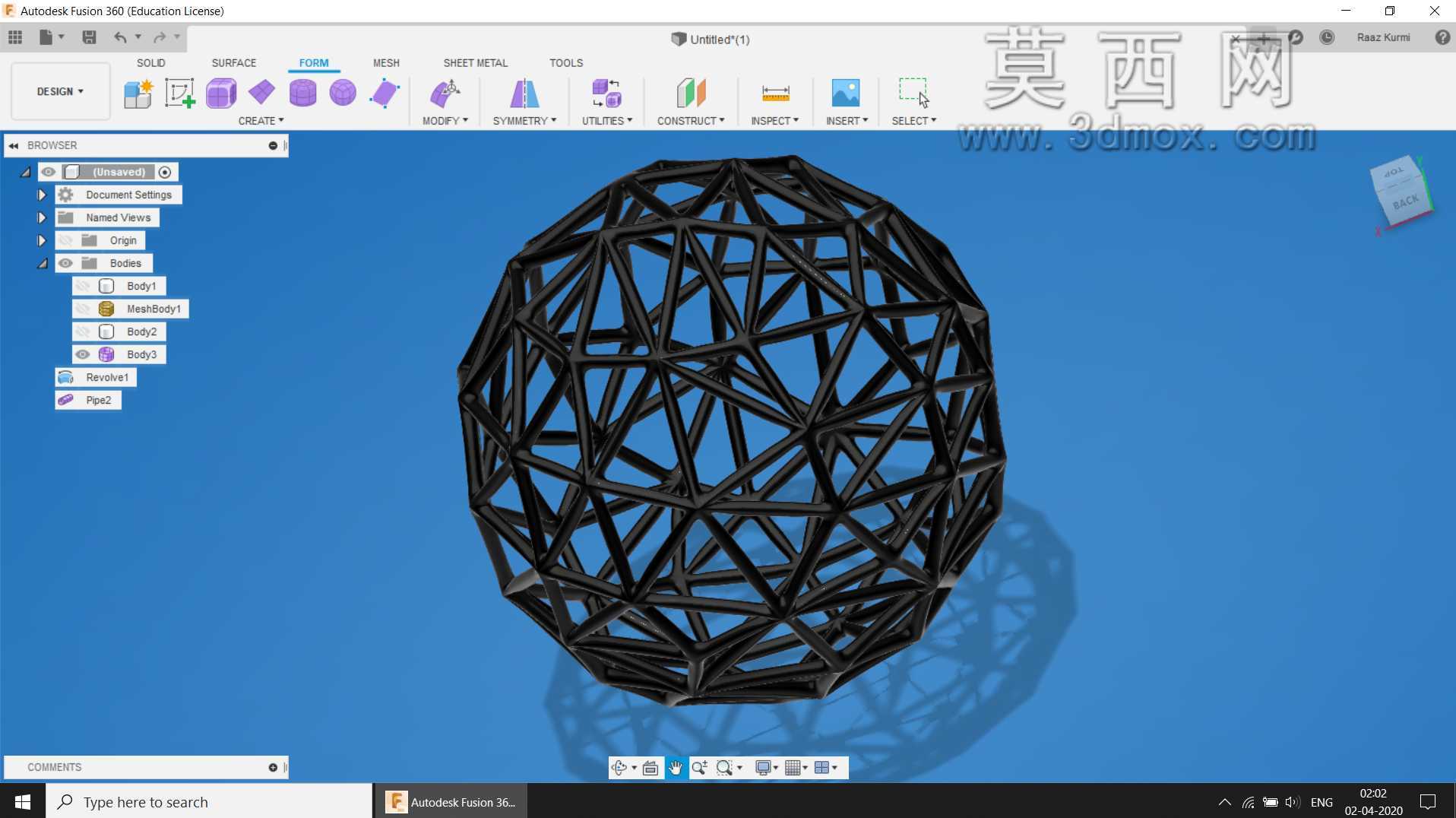Select the Pan hand tool
The width and height of the screenshot is (1456, 818).
coord(676,768)
